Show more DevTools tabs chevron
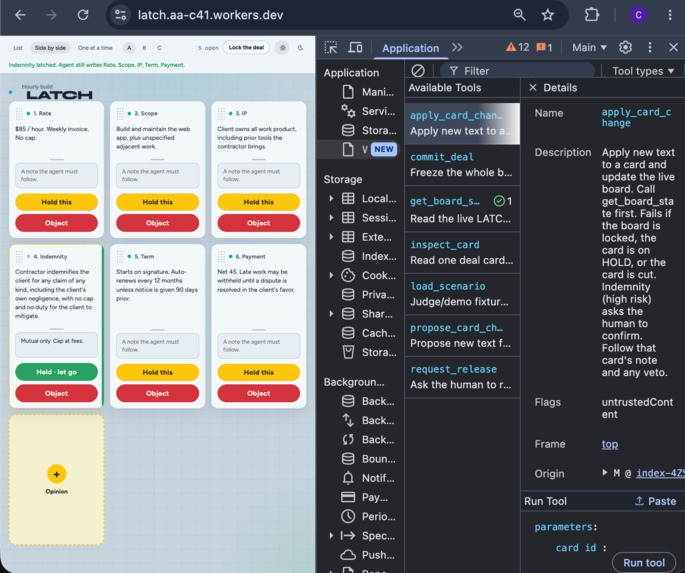The height and width of the screenshot is (573, 685). [457, 47]
